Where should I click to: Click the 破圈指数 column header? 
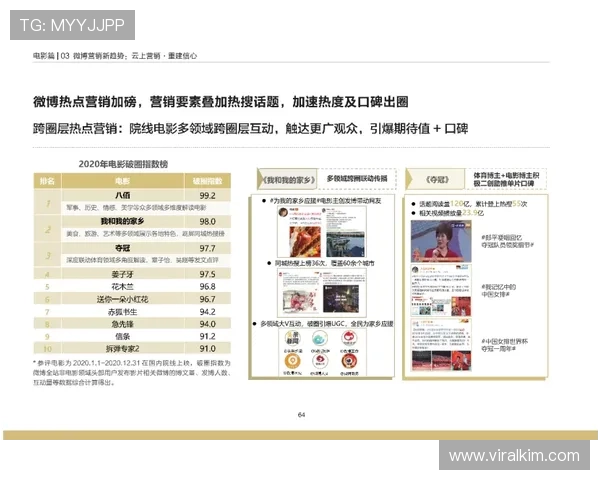coord(207,181)
